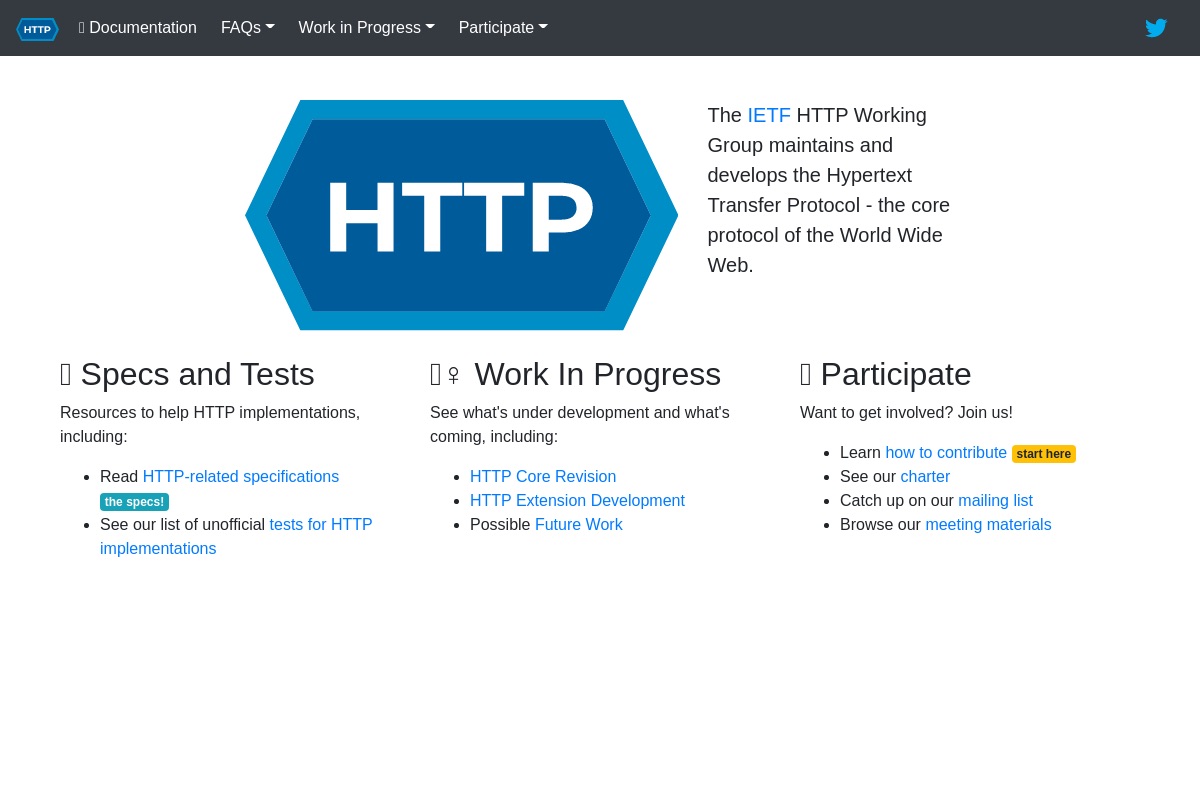Open HTTP Extension Development link
This screenshot has width=1200, height=803.
point(577,501)
